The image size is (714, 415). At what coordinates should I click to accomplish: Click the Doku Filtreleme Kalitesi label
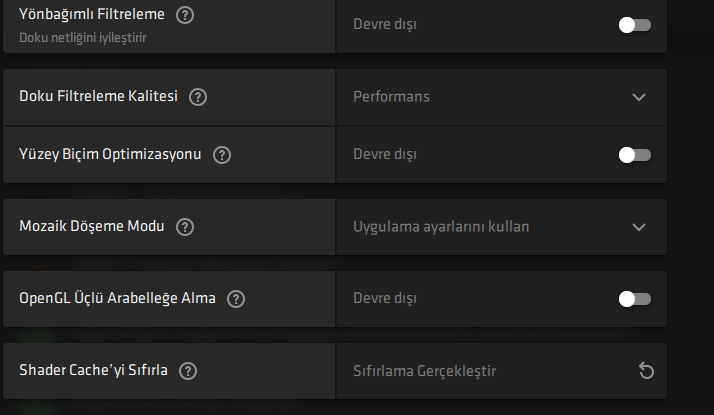[x=98, y=97]
